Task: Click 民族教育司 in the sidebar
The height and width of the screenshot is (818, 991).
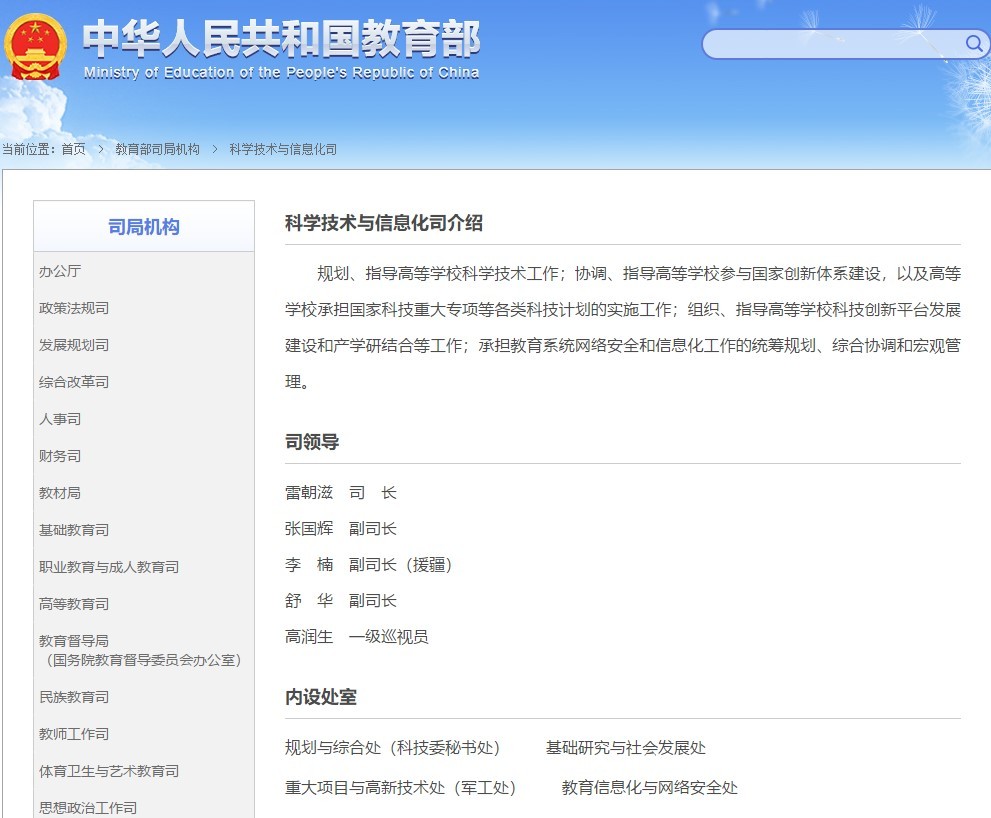Action: pyautogui.click(x=74, y=697)
